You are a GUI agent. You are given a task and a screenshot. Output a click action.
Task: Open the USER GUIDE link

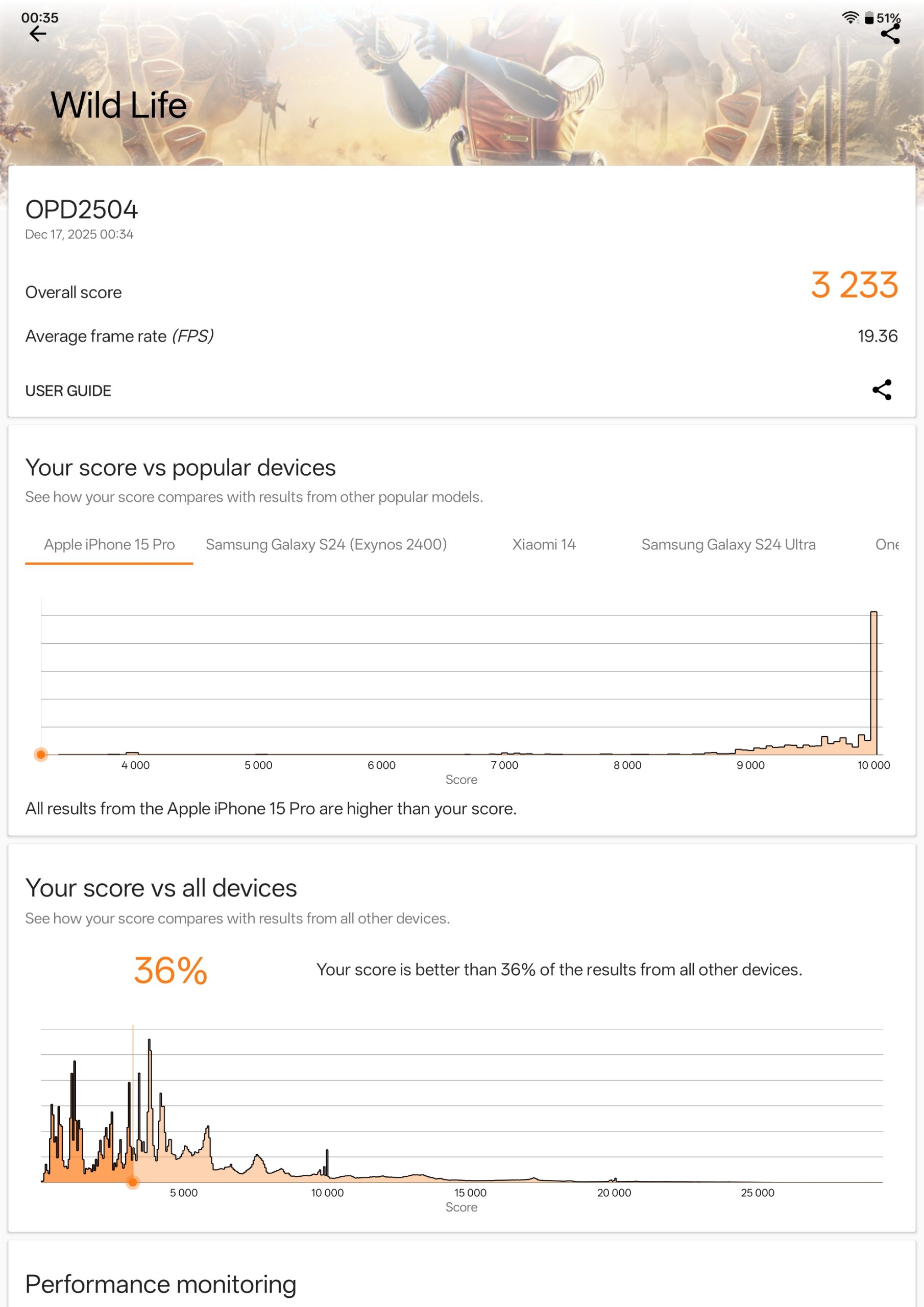click(x=68, y=391)
